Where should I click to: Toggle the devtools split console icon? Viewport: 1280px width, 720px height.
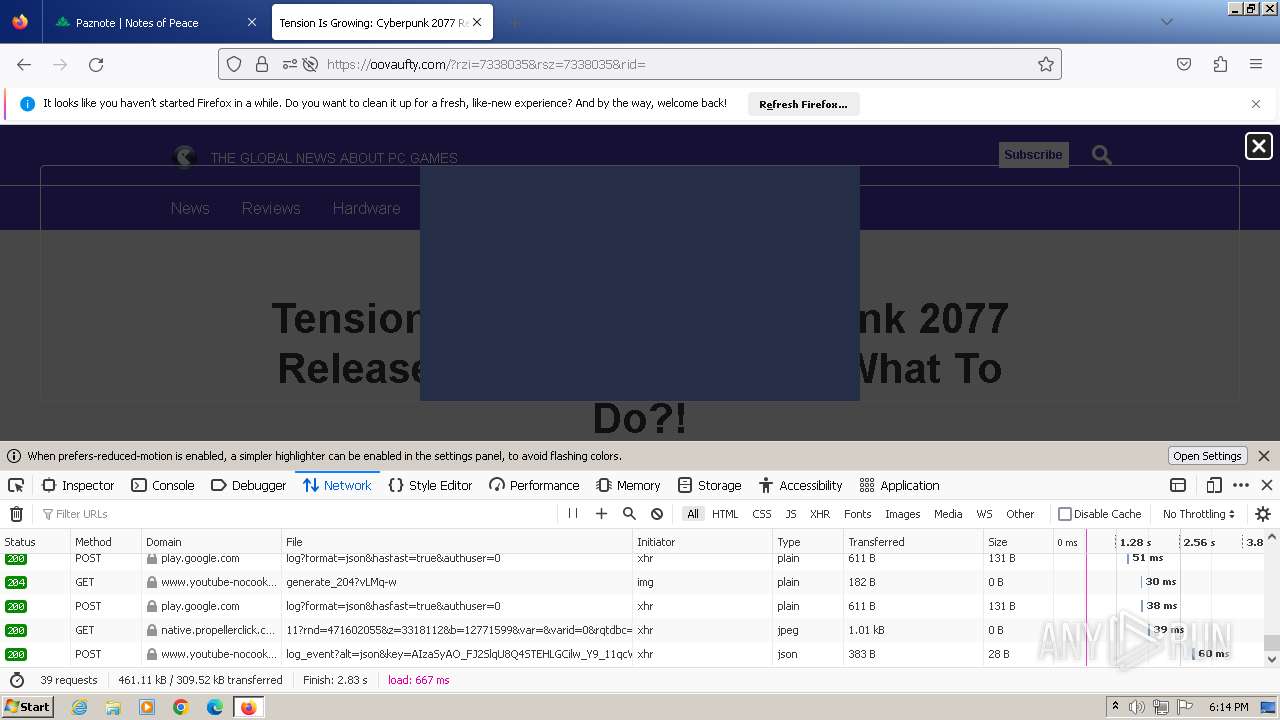coord(1178,485)
